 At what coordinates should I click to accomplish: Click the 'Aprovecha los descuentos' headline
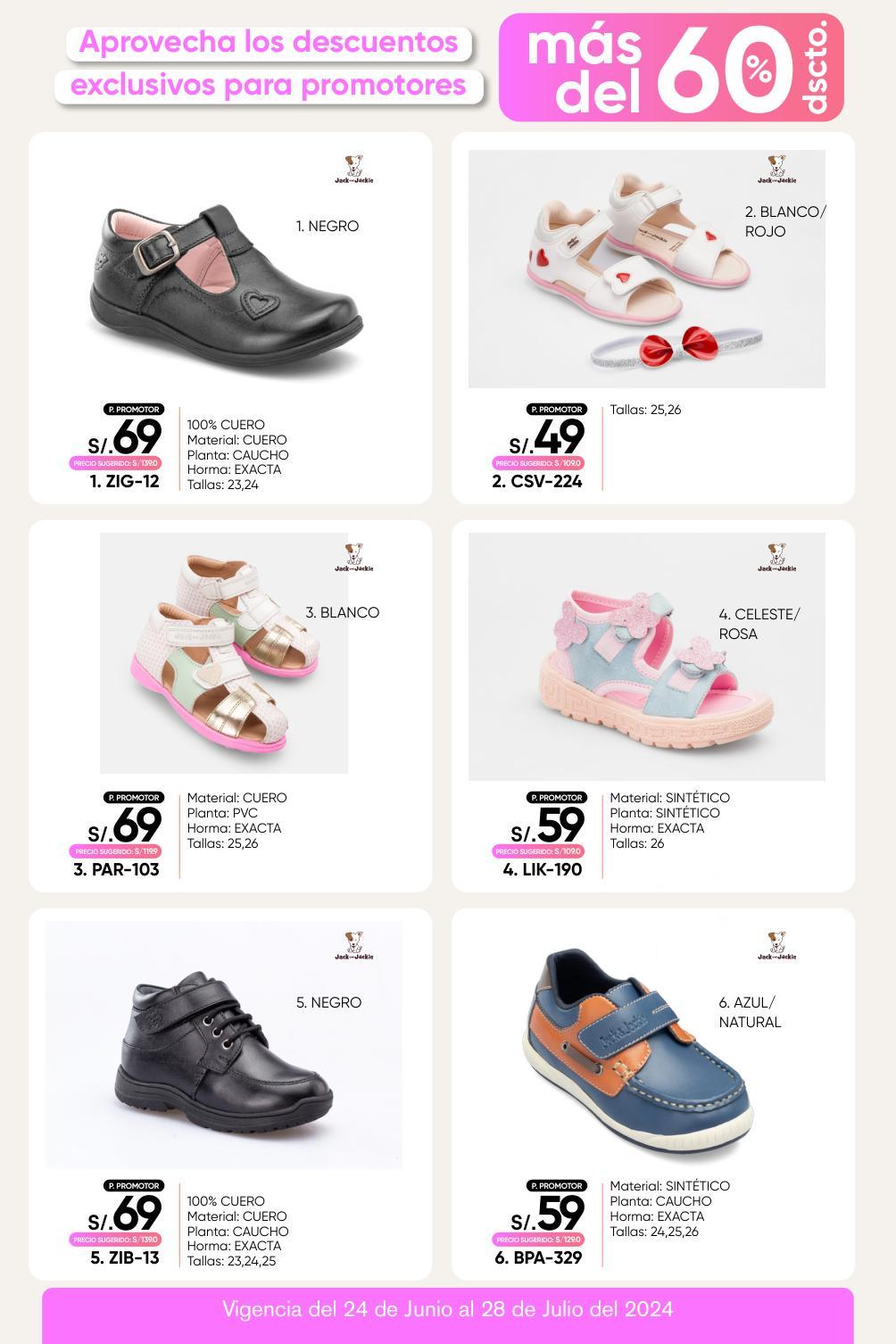click(x=269, y=42)
